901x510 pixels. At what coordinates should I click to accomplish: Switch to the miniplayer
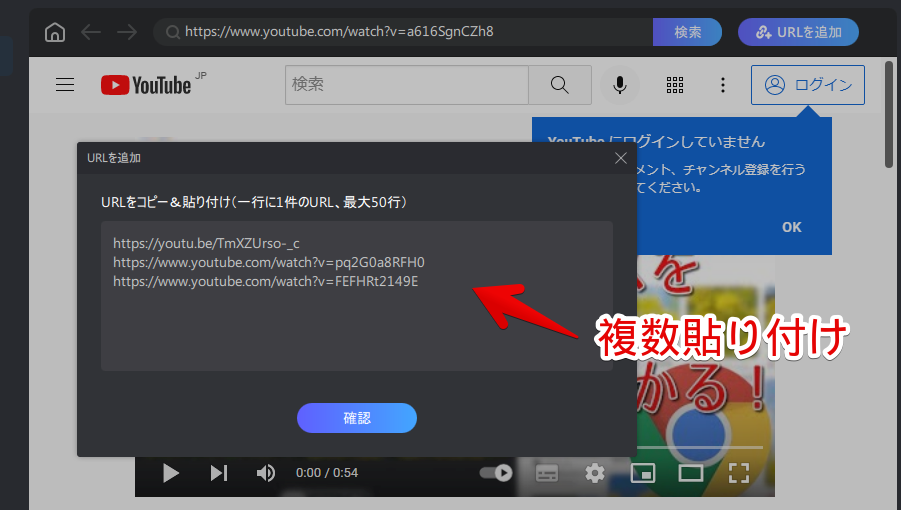(x=642, y=473)
